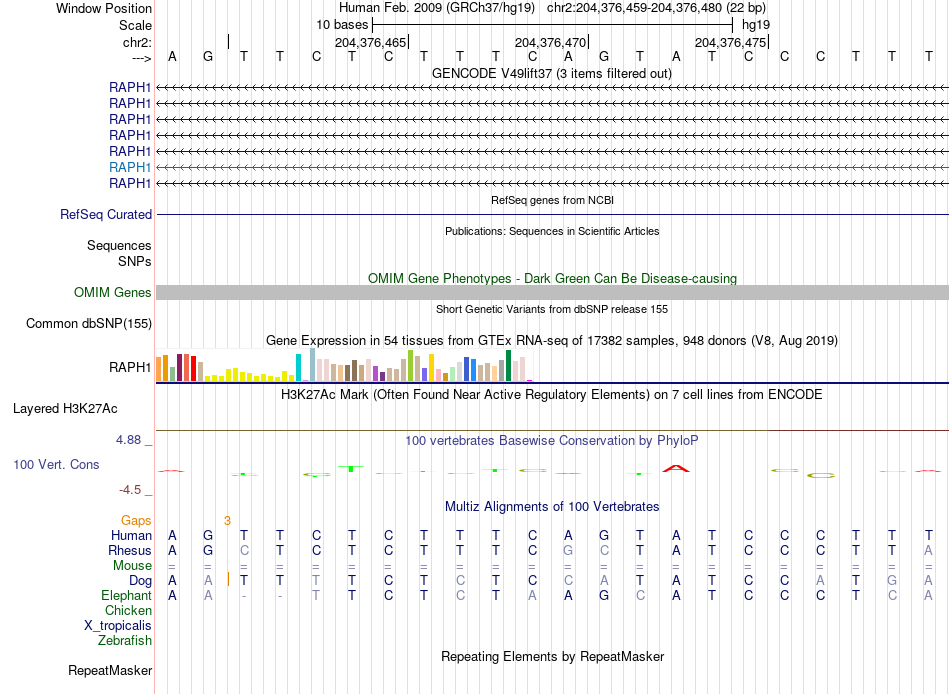Image resolution: width=950 pixels, height=694 pixels.
Task: Open the GTEx Gene Expression track title
Action: (x=552, y=341)
